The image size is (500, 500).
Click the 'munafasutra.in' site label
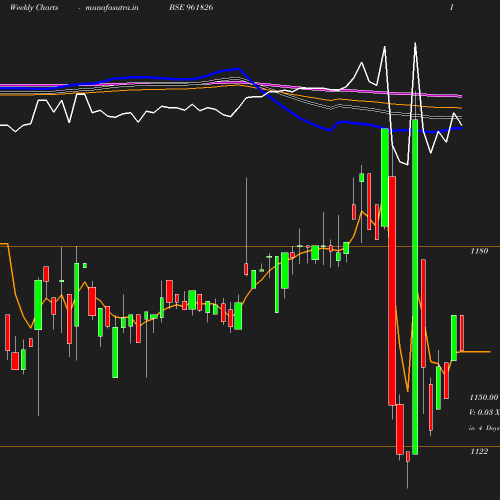[x=112, y=7]
